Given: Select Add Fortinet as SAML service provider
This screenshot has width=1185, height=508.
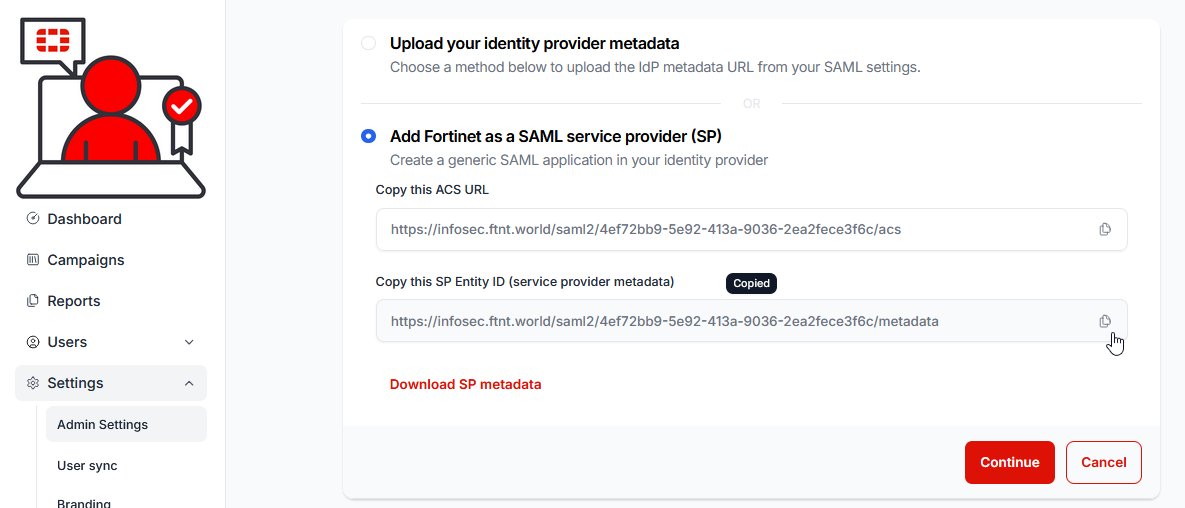Looking at the screenshot, I should 368,136.
